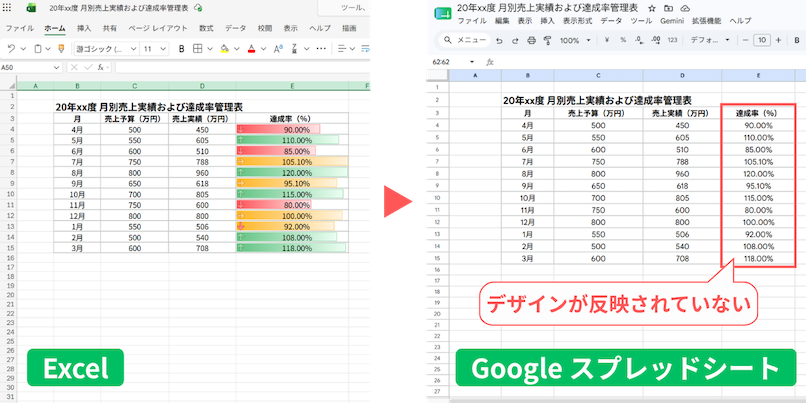The height and width of the screenshot is (403, 806).
Task: Open the Excel paste options dropdown arrow
Action: click(48, 49)
